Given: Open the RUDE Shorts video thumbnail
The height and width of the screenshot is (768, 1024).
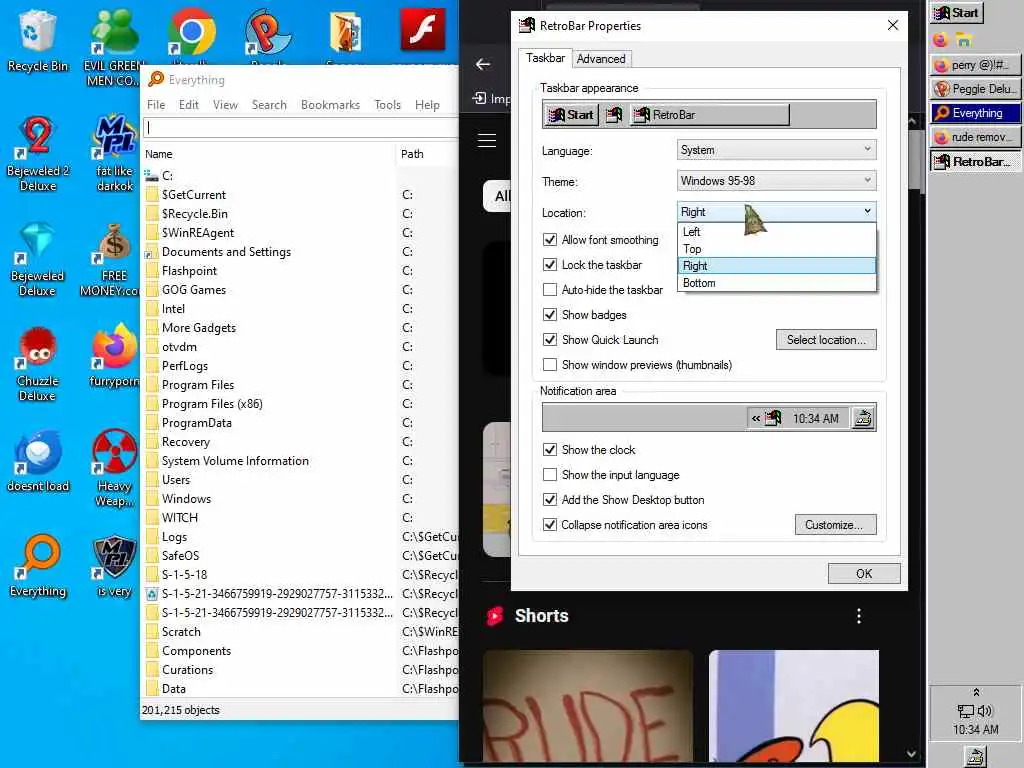Looking at the screenshot, I should pos(588,706).
